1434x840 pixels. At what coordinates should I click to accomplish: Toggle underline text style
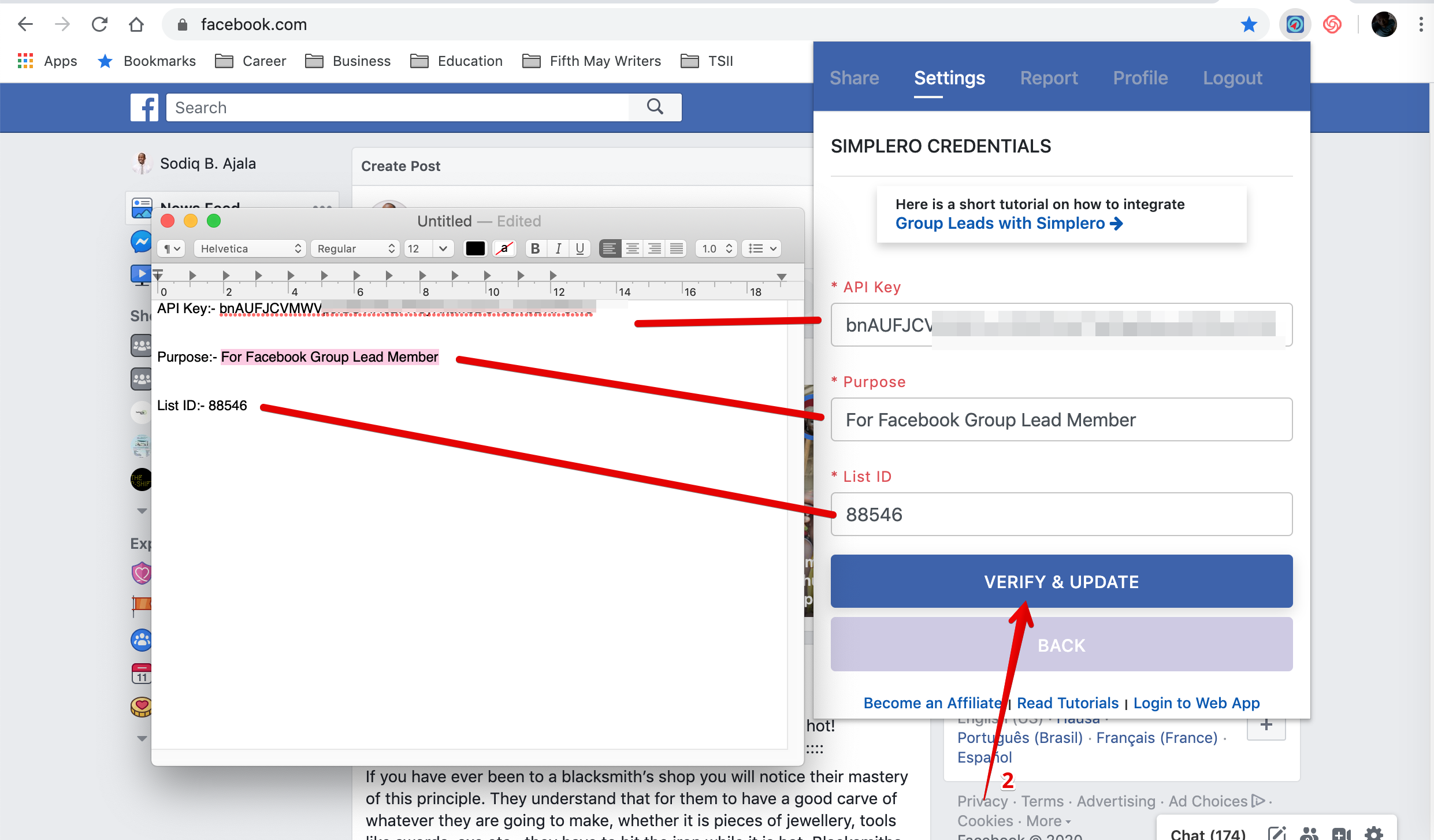pos(579,248)
